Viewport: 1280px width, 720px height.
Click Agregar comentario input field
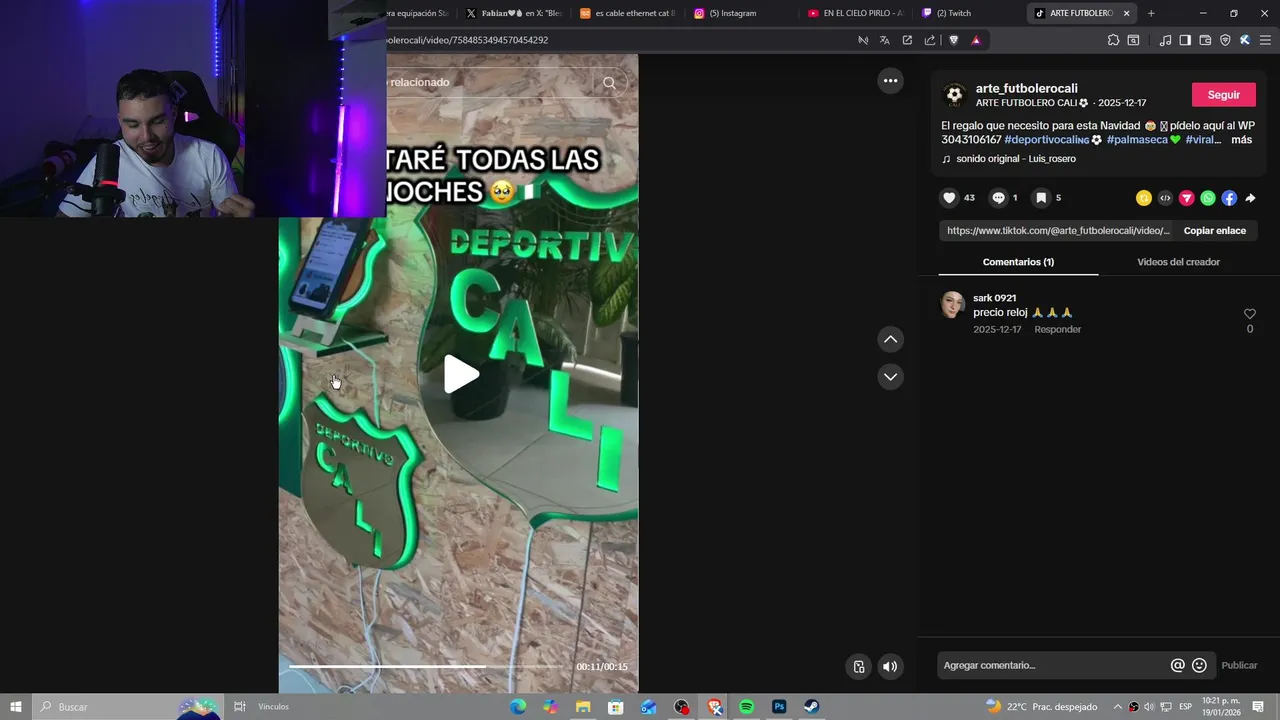point(1052,665)
